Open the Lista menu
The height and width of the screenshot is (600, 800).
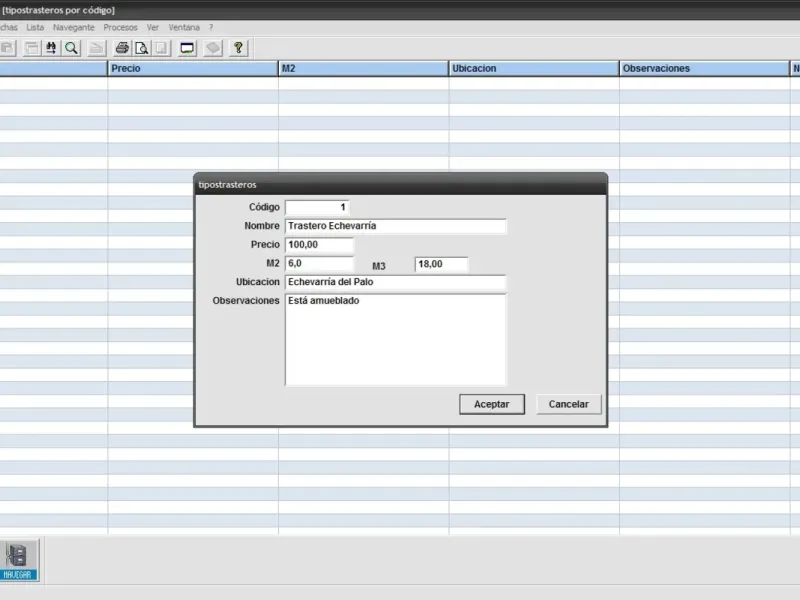tap(35, 28)
